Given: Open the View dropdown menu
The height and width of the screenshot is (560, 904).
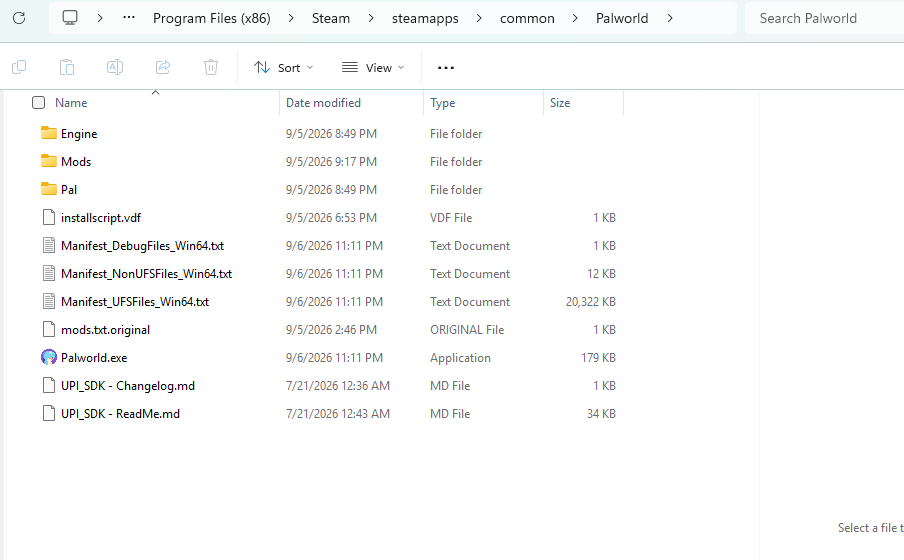Looking at the screenshot, I should pyautogui.click(x=373, y=67).
